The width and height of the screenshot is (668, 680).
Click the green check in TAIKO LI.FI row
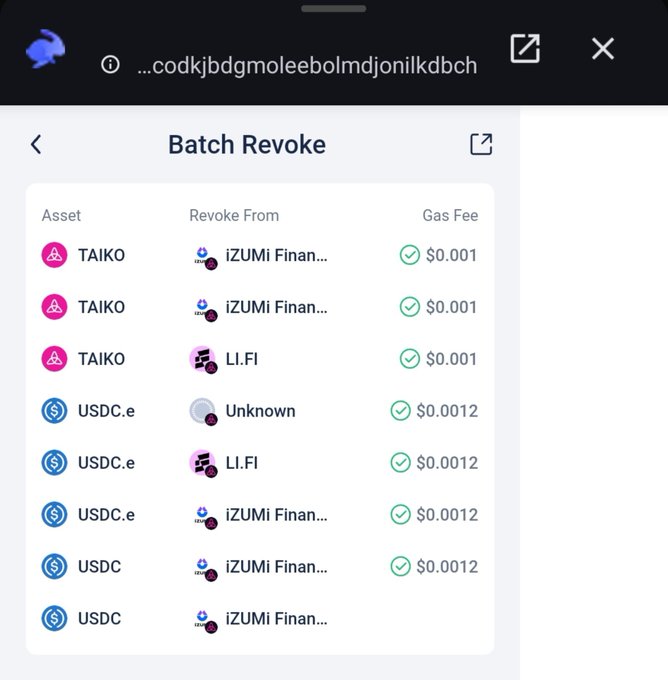[x=409, y=359]
